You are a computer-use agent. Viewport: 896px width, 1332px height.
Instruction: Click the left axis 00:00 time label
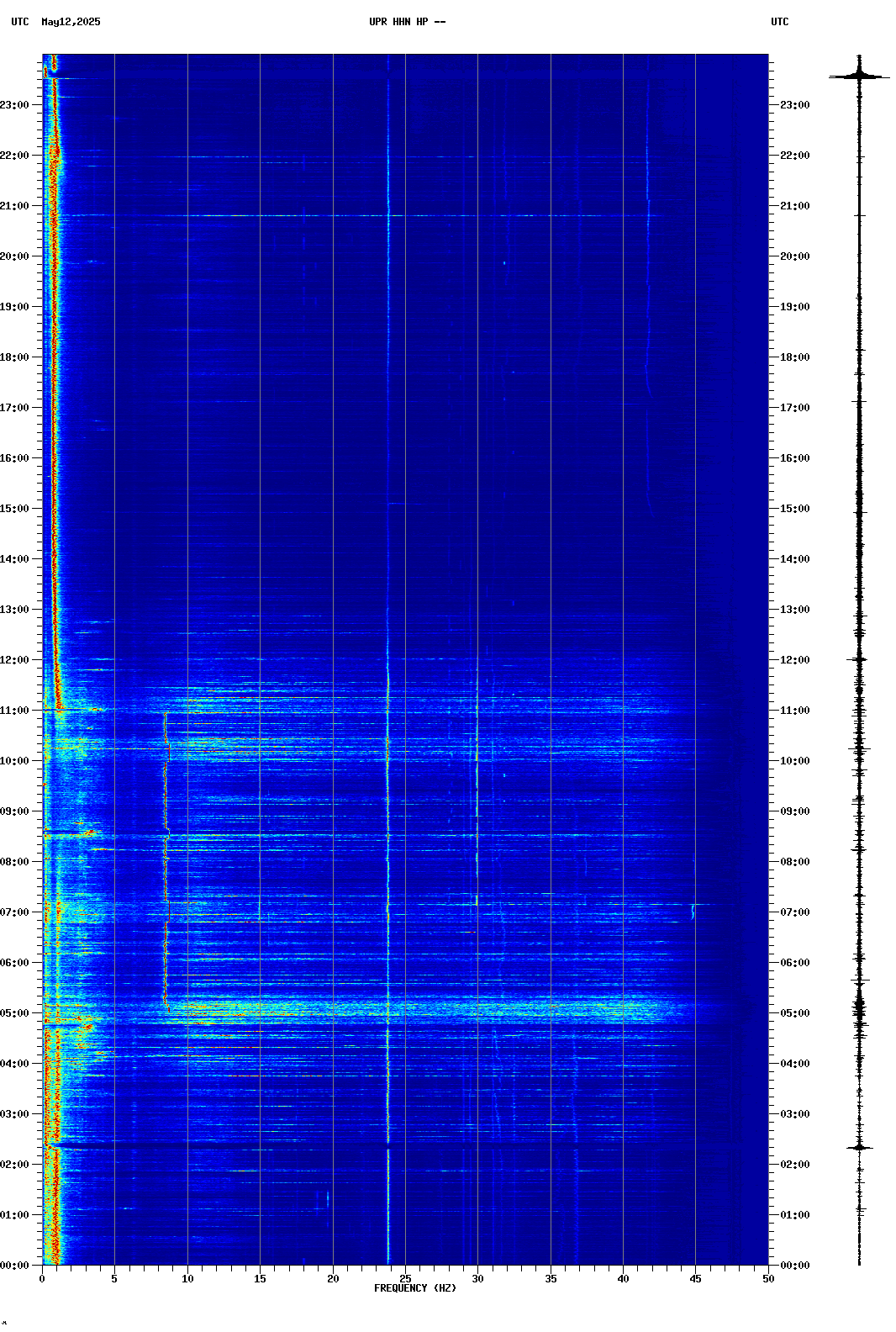click(x=14, y=1266)
